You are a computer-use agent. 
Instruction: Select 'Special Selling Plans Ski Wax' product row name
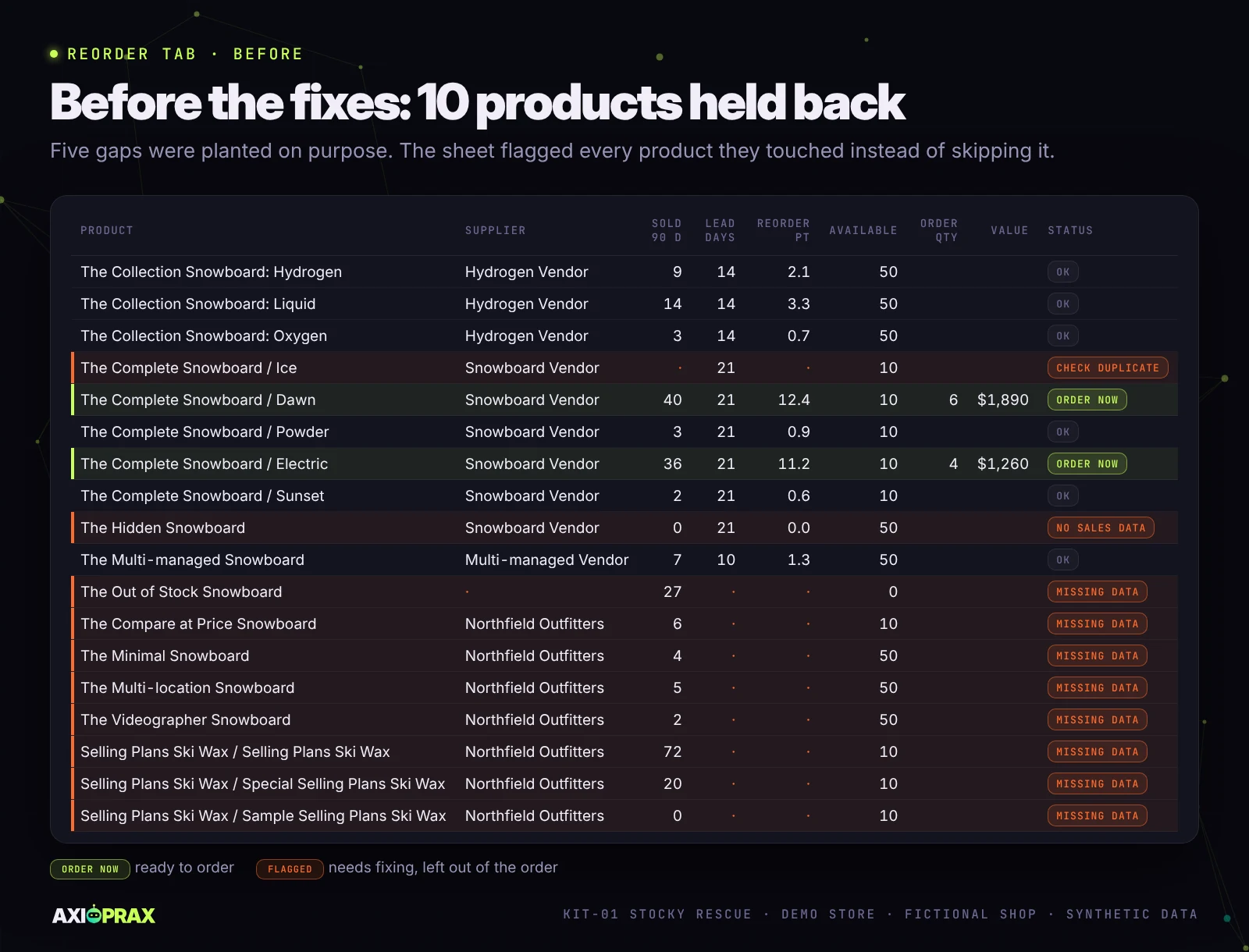[263, 783]
